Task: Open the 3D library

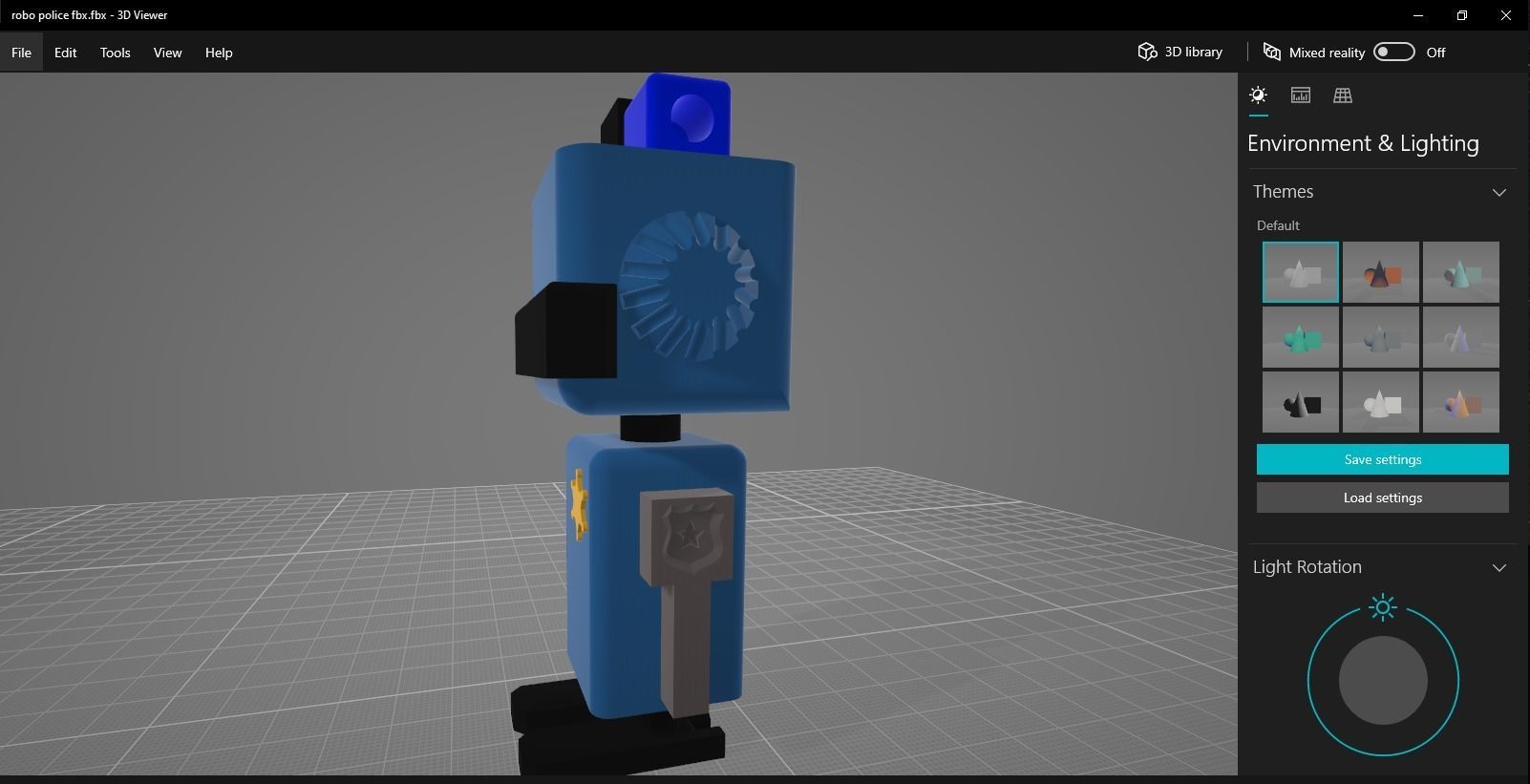Action: [1179, 52]
